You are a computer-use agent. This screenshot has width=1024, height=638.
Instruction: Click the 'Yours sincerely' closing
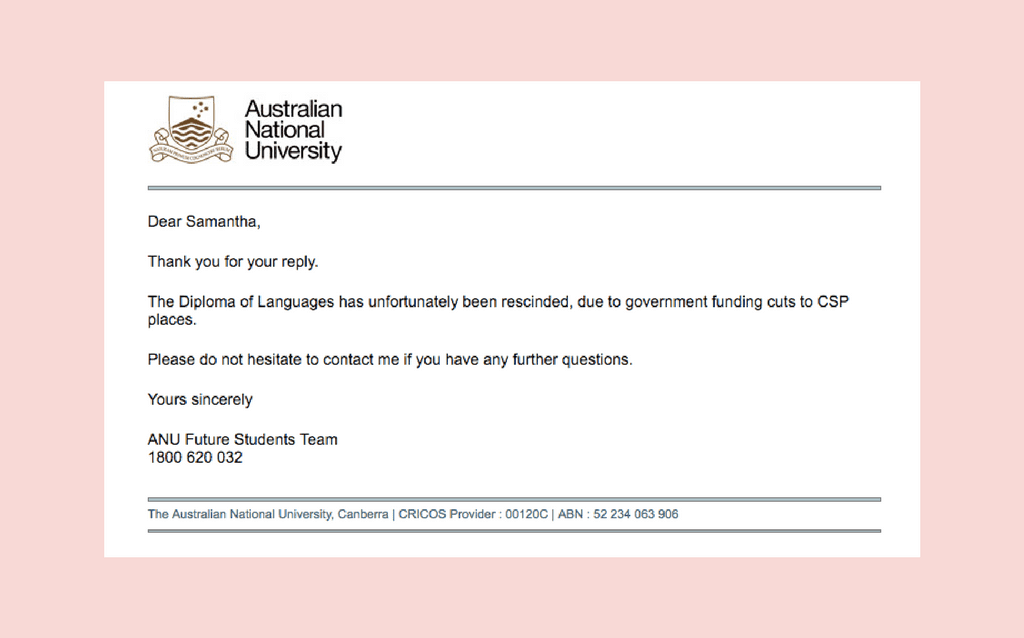(x=200, y=400)
